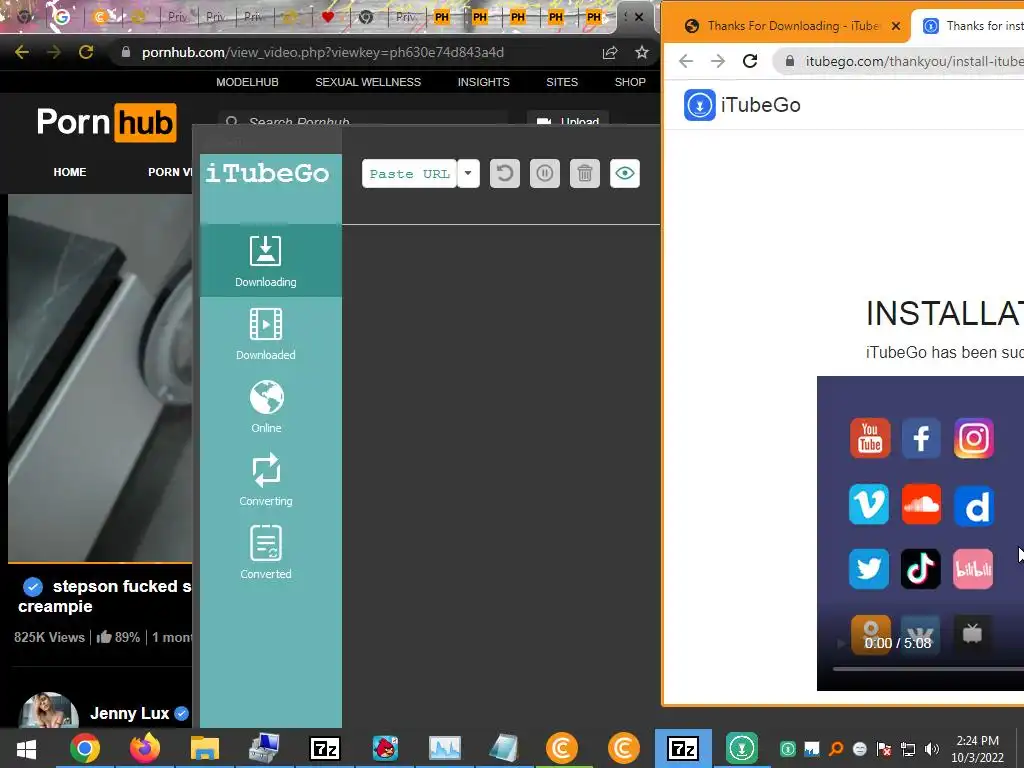Click the iTubeGo logo on the webpage header
1024x768 pixels.
tap(742, 105)
